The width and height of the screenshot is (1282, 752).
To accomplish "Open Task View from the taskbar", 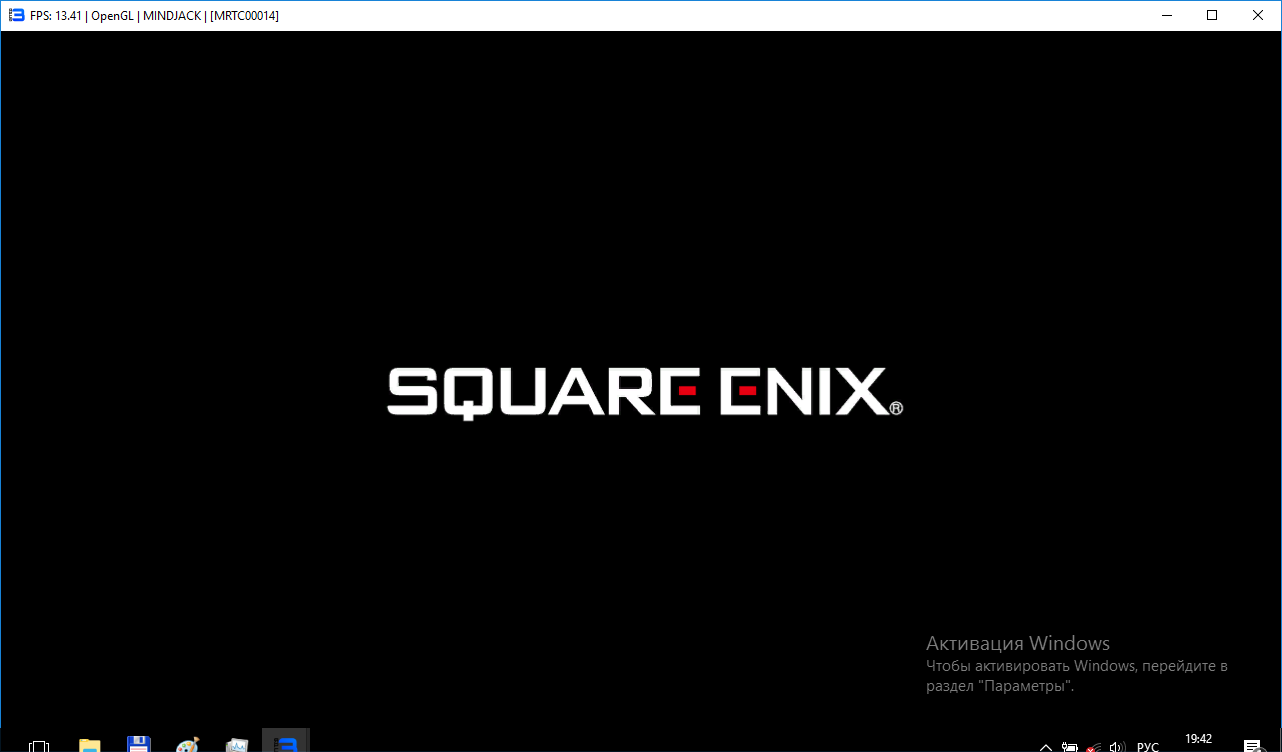I will click(x=39, y=745).
